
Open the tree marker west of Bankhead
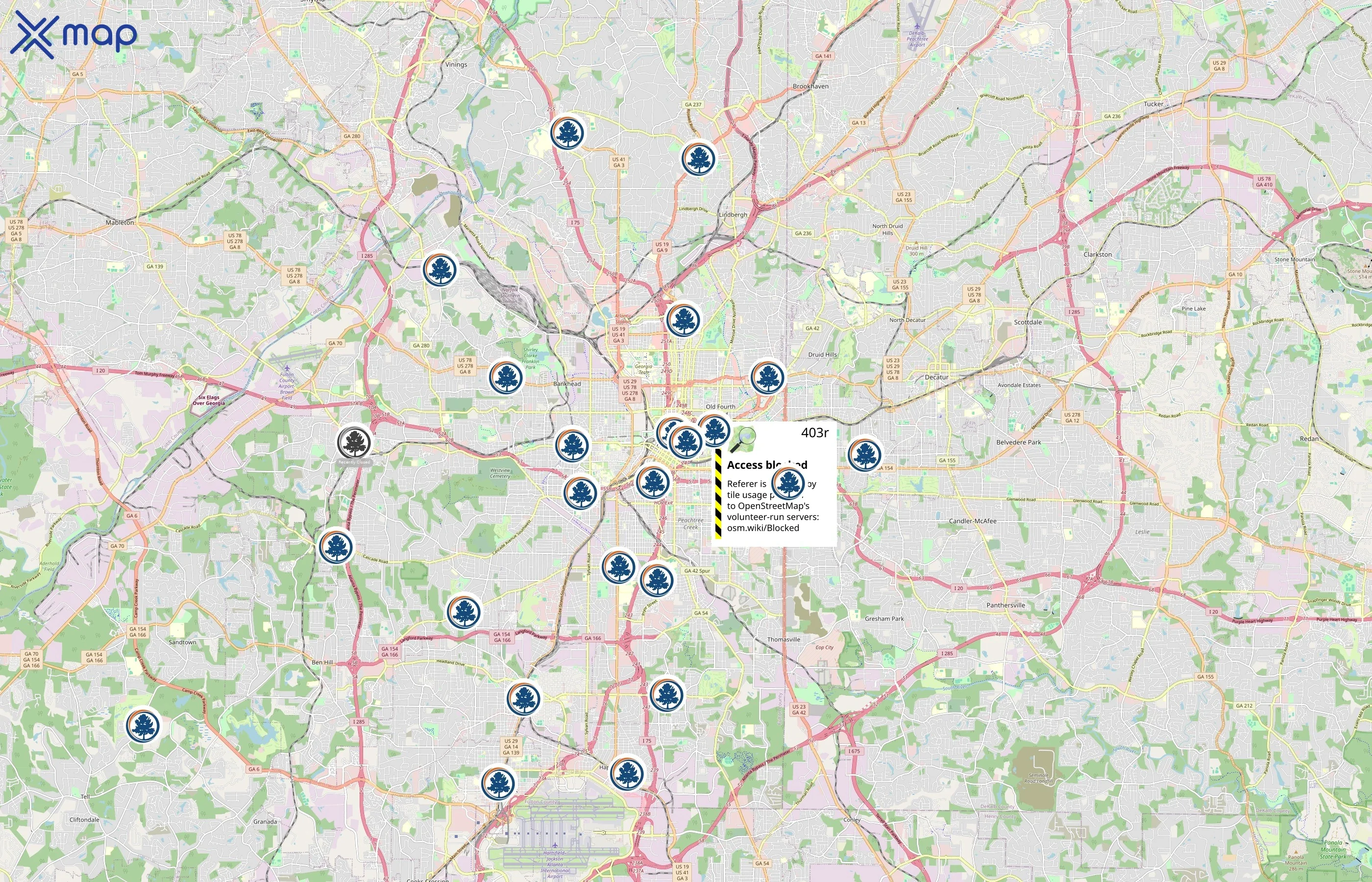(506, 377)
